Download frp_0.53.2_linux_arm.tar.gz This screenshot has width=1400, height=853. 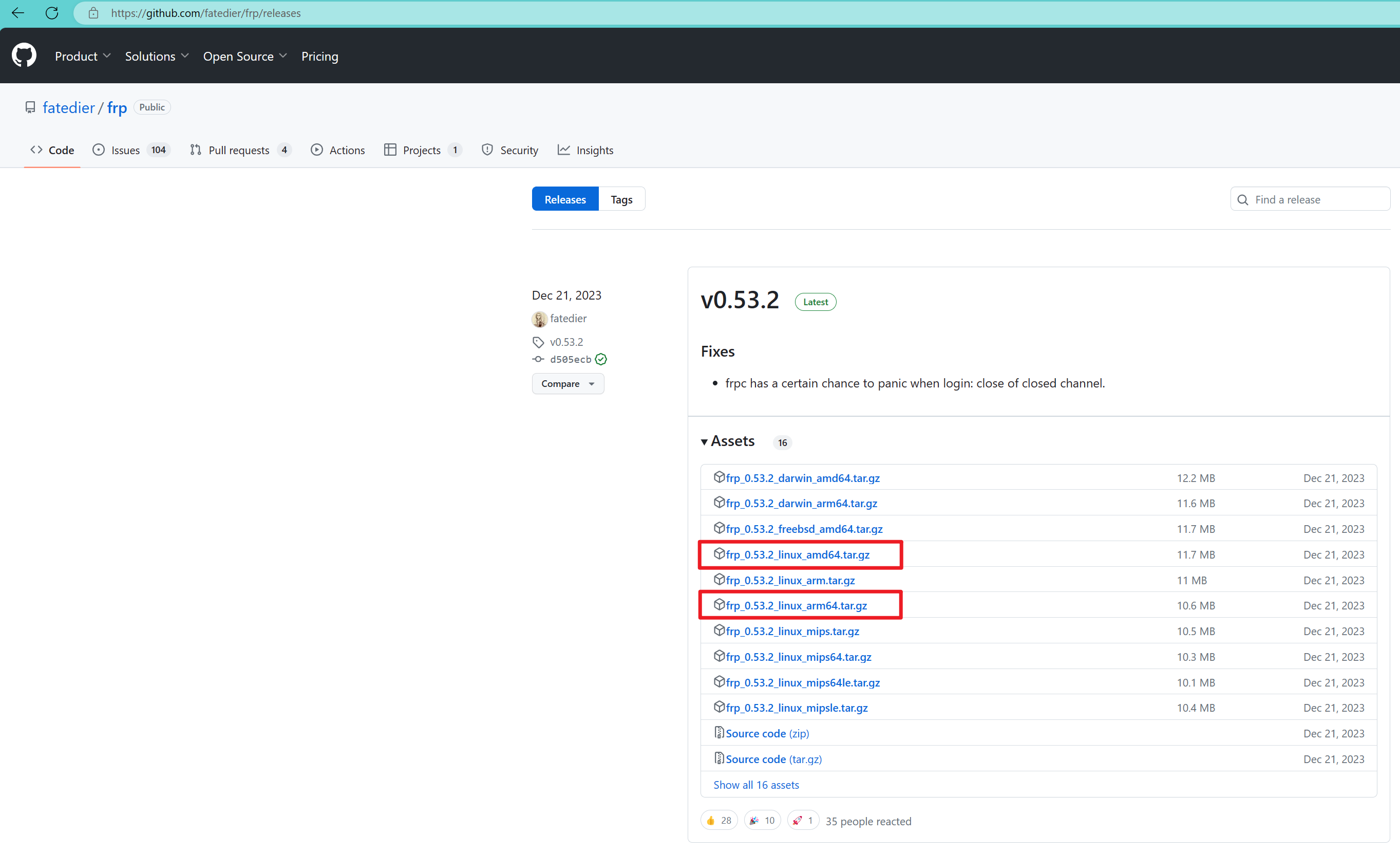[790, 580]
